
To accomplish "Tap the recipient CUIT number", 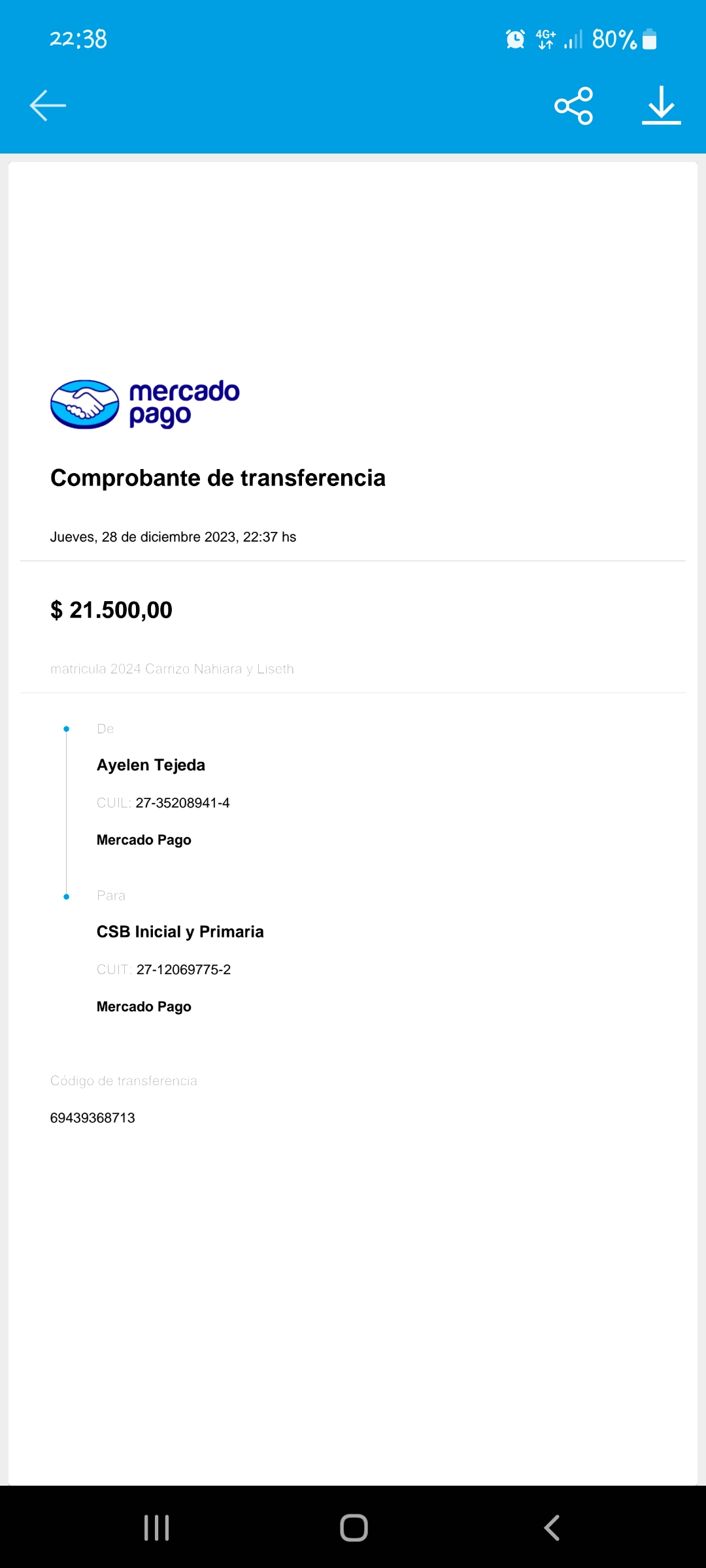I will [183, 970].
